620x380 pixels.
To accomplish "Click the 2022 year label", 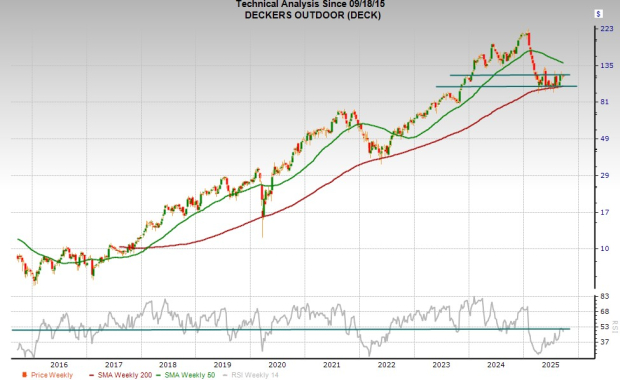I will click(386, 365).
